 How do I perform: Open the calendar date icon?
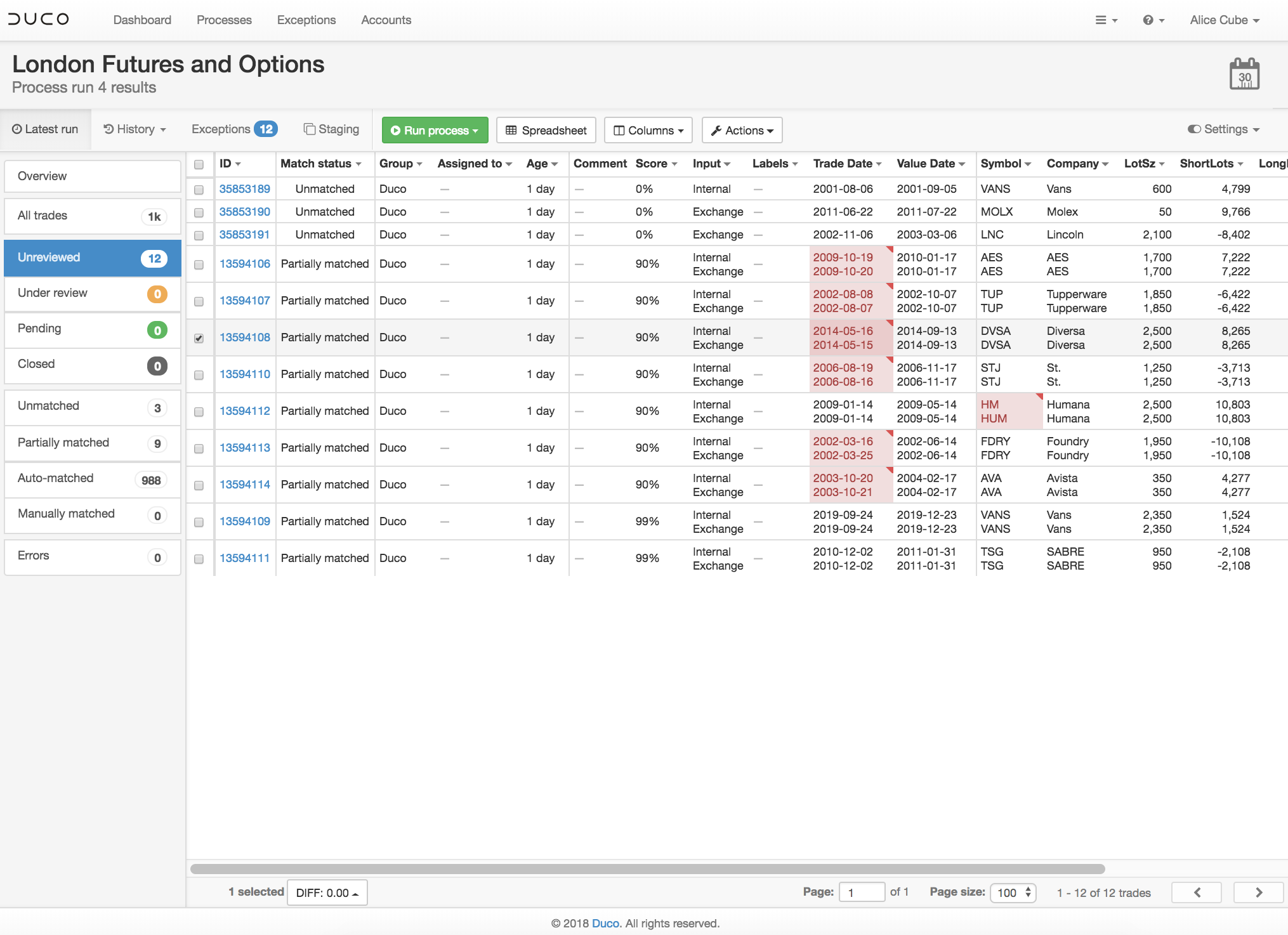click(1244, 74)
